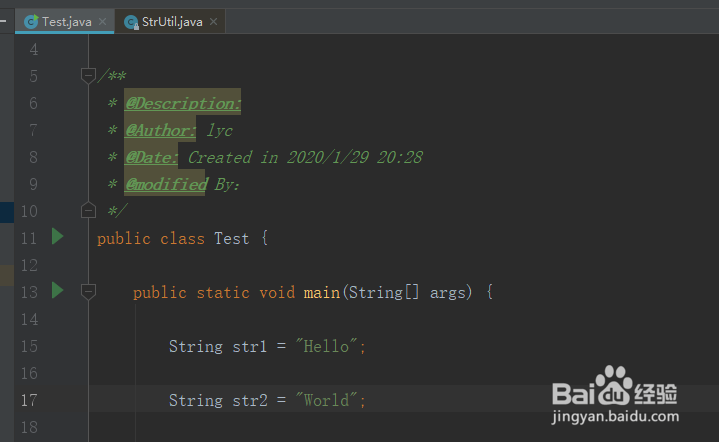
Task: Collapse the Javadoc comment at line 5
Action: point(88,76)
